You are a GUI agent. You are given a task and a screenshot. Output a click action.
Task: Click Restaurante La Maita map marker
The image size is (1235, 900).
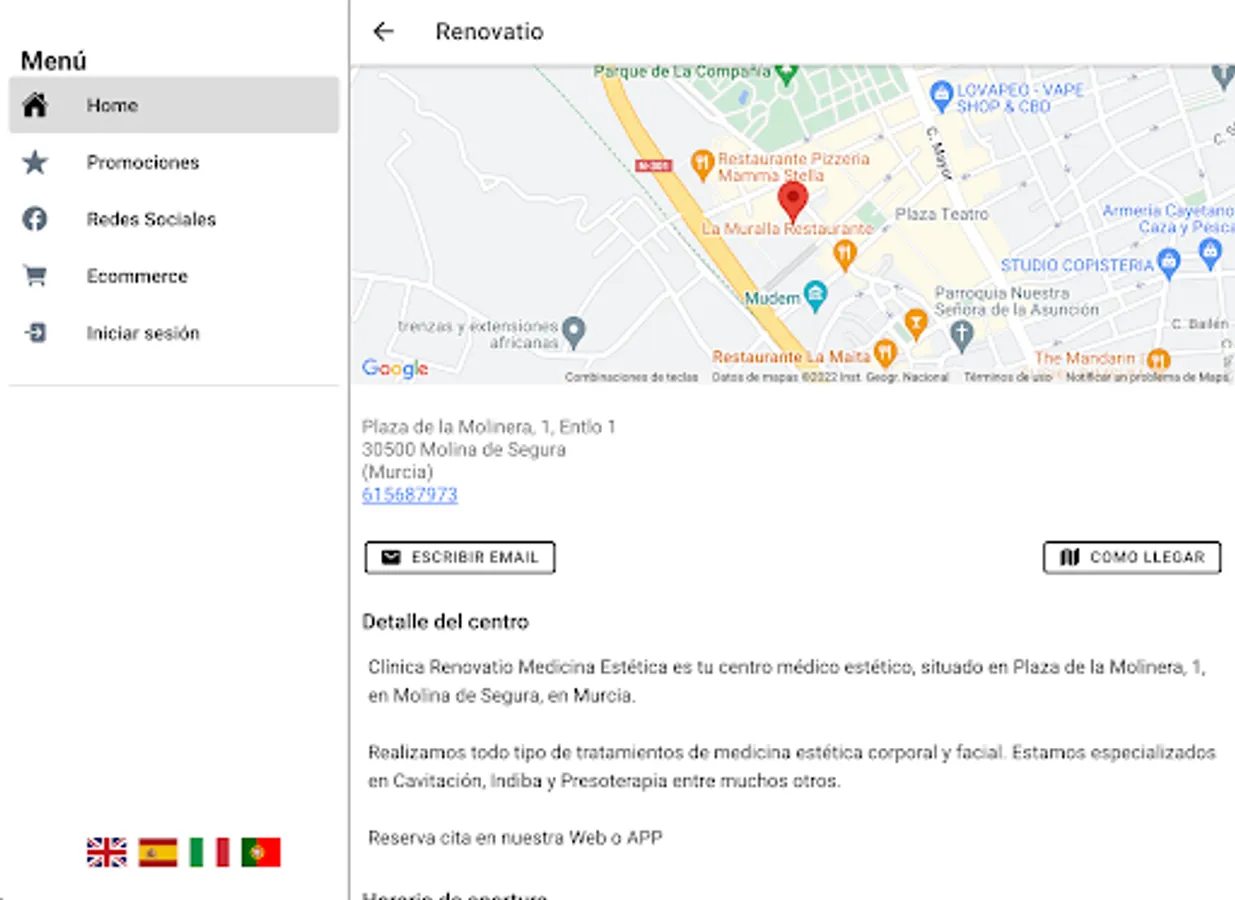(884, 353)
